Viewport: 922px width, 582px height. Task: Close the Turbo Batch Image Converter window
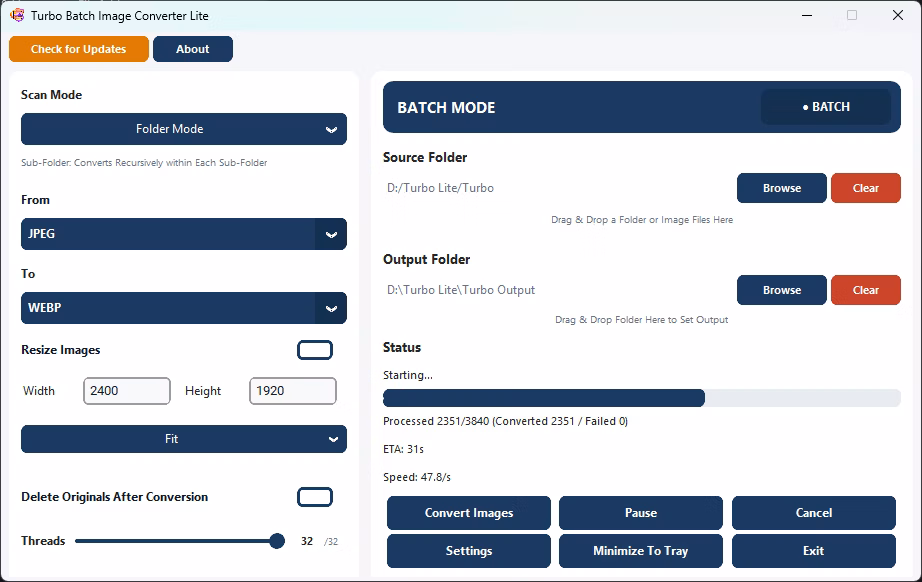[x=898, y=15]
